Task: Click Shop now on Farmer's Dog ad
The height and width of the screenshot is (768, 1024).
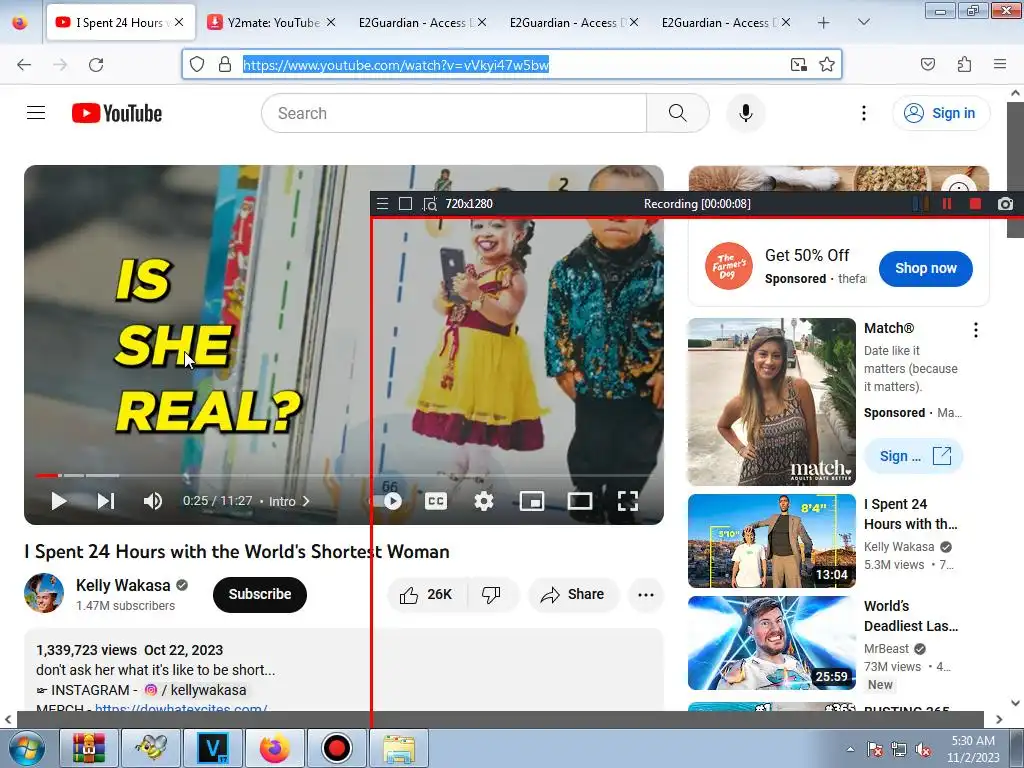Action: pos(925,268)
